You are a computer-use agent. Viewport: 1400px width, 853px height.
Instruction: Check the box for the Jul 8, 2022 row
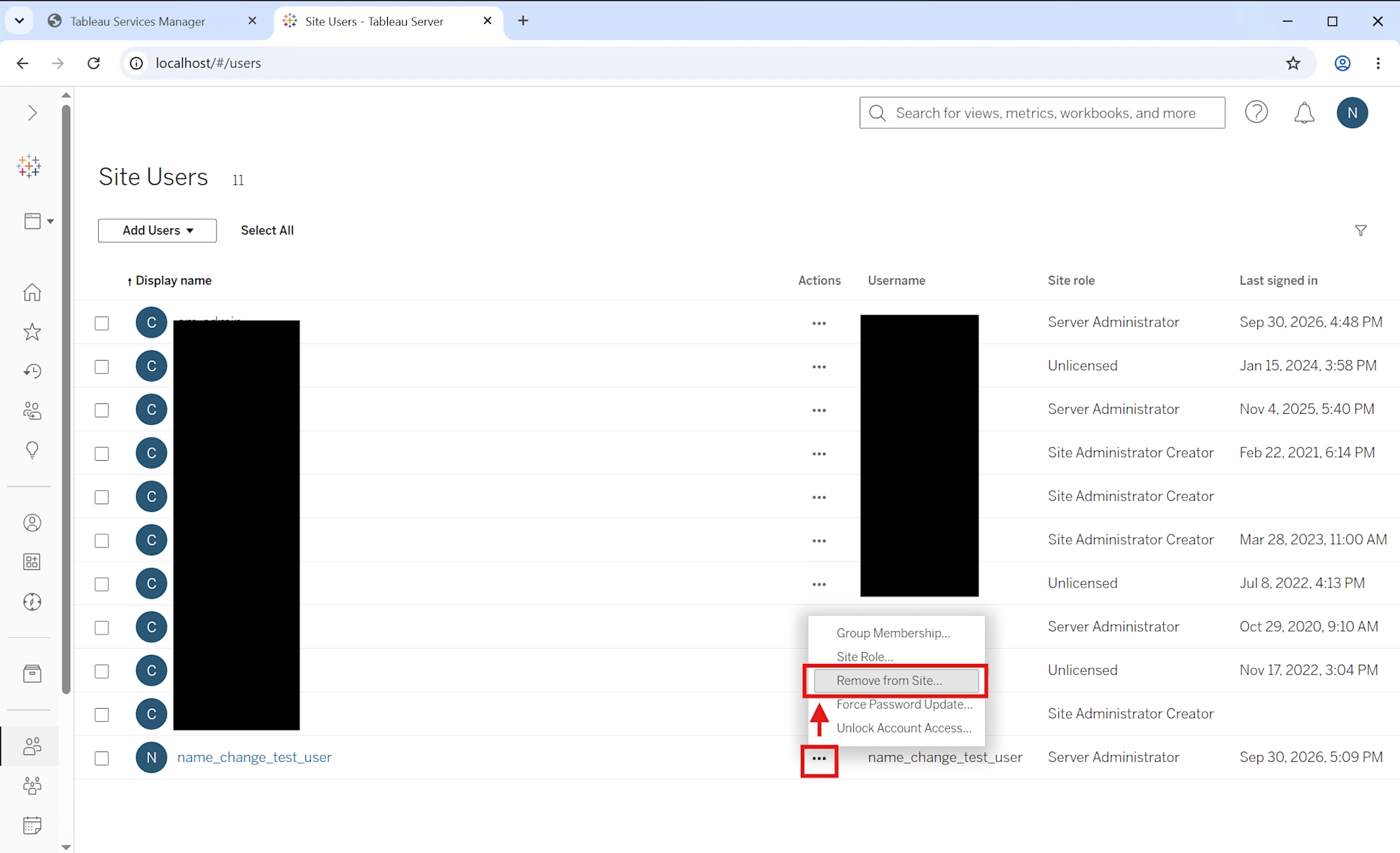click(102, 584)
